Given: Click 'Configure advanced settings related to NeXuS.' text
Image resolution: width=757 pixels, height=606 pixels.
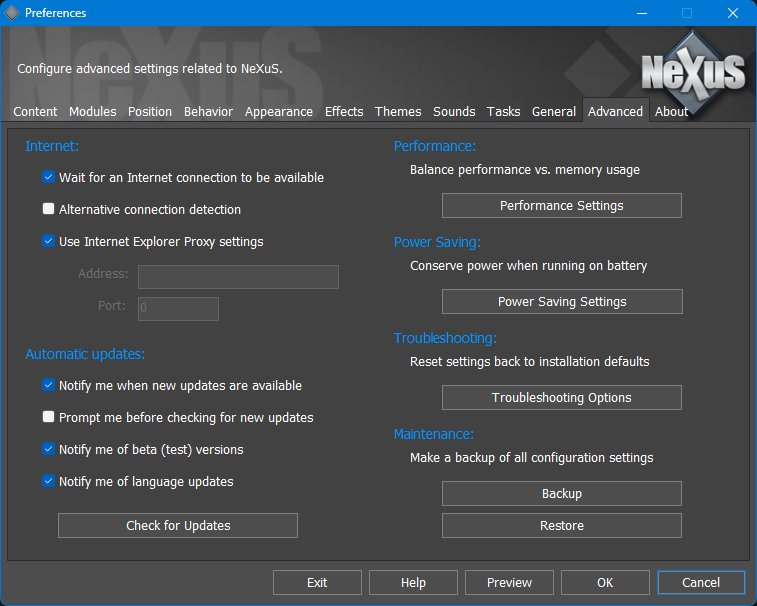Looking at the screenshot, I should (150, 69).
